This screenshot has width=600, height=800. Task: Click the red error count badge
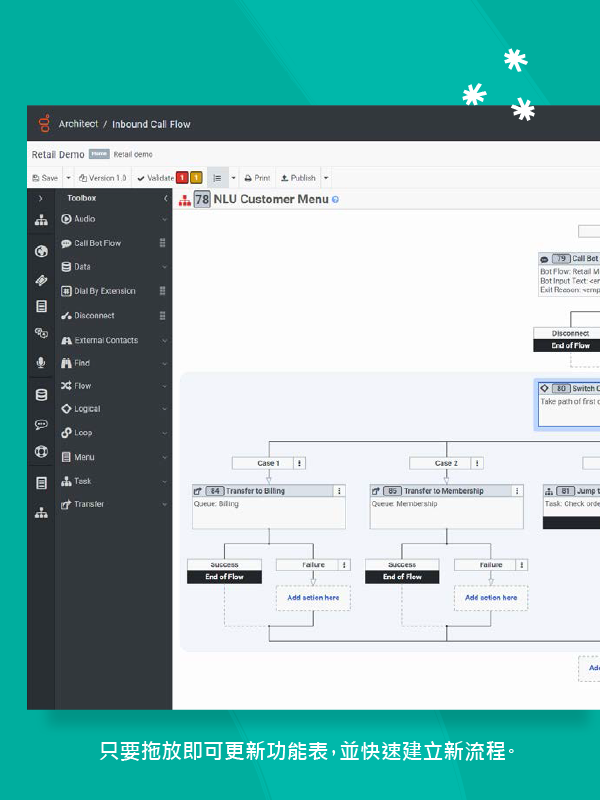tap(182, 178)
